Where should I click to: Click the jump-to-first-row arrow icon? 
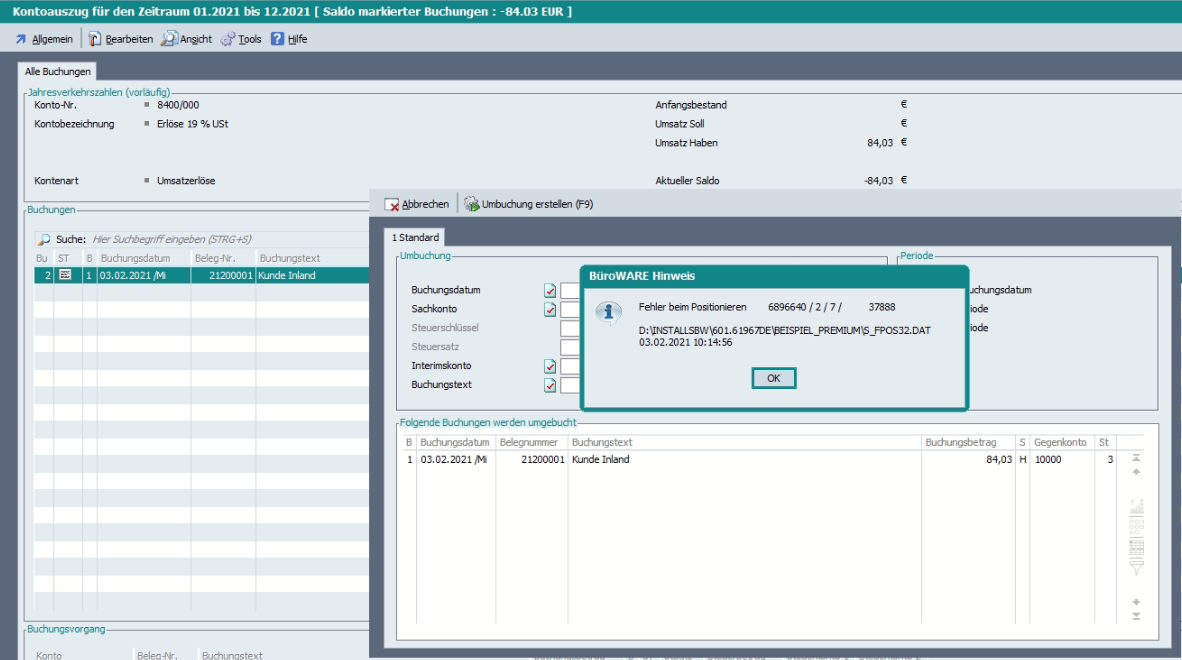(1136, 457)
